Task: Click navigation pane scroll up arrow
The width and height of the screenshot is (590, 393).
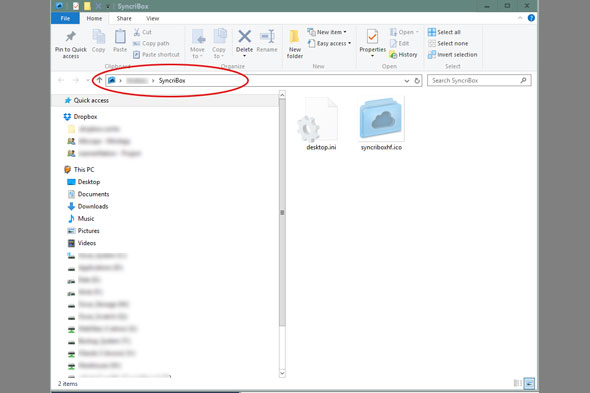Action: click(282, 94)
